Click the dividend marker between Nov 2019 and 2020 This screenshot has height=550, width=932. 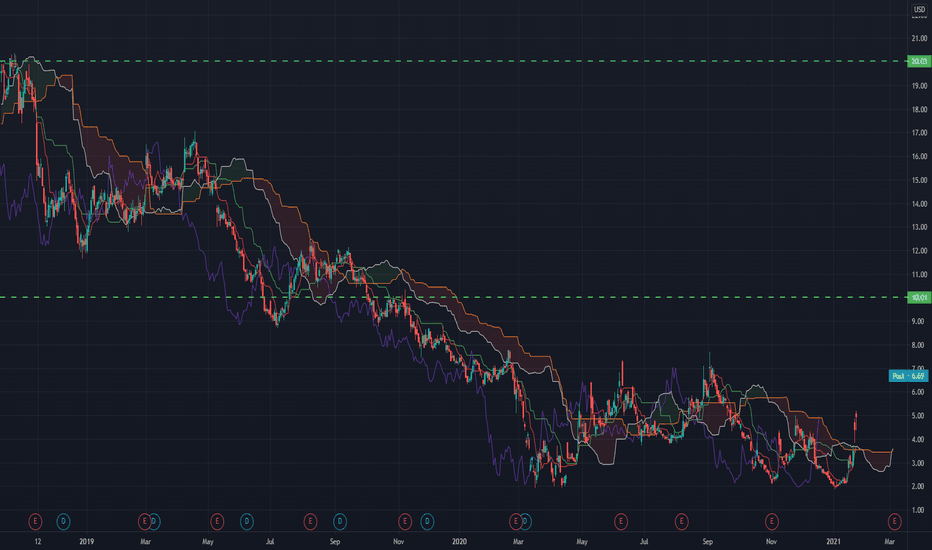[x=427, y=522]
